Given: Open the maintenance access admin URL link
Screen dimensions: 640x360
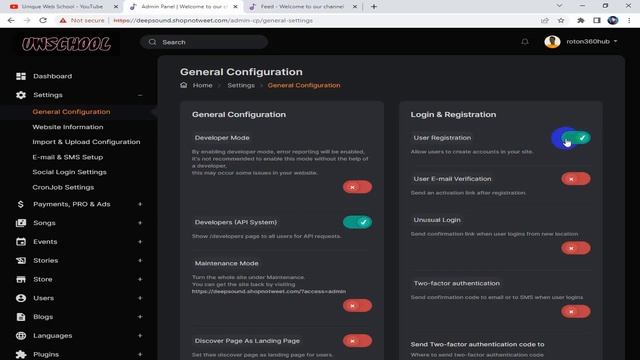Looking at the screenshot, I should tap(269, 291).
